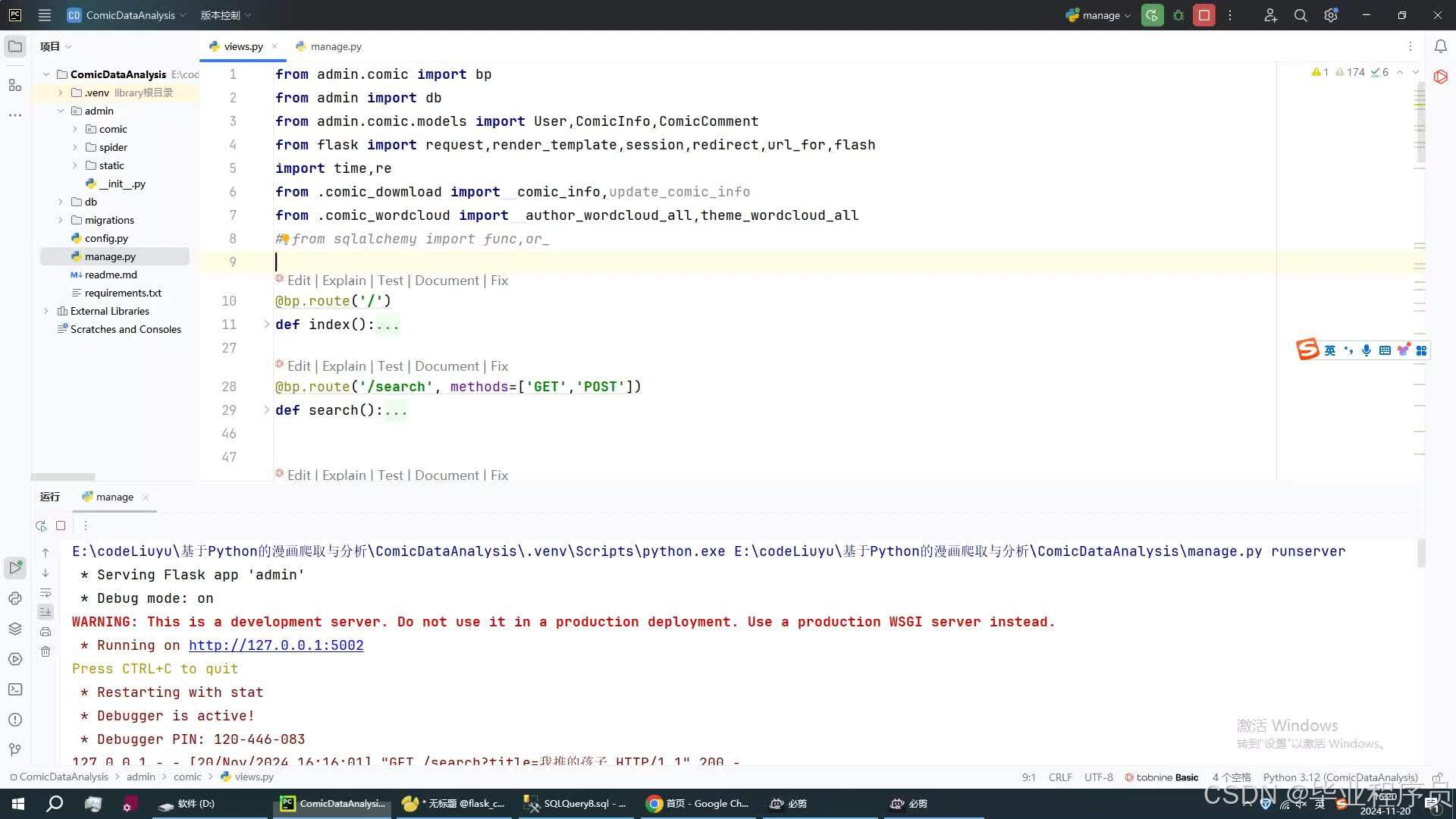Open the Services icon in left sidebar

[x=15, y=659]
